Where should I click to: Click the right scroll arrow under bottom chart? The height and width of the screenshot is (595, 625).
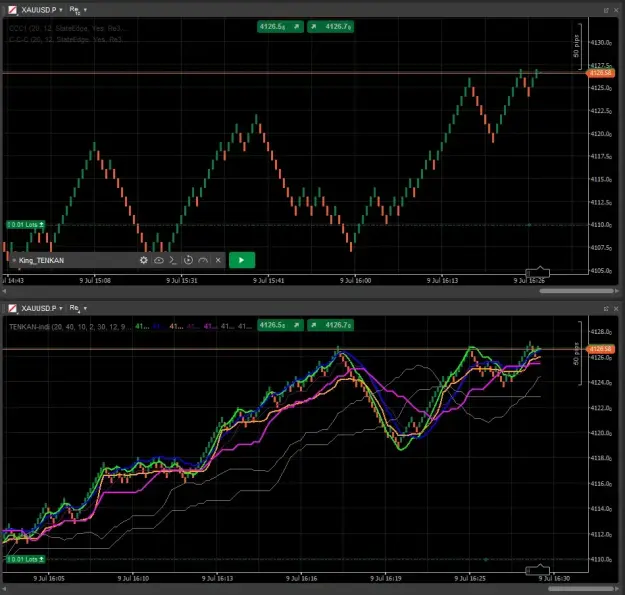[617, 589]
